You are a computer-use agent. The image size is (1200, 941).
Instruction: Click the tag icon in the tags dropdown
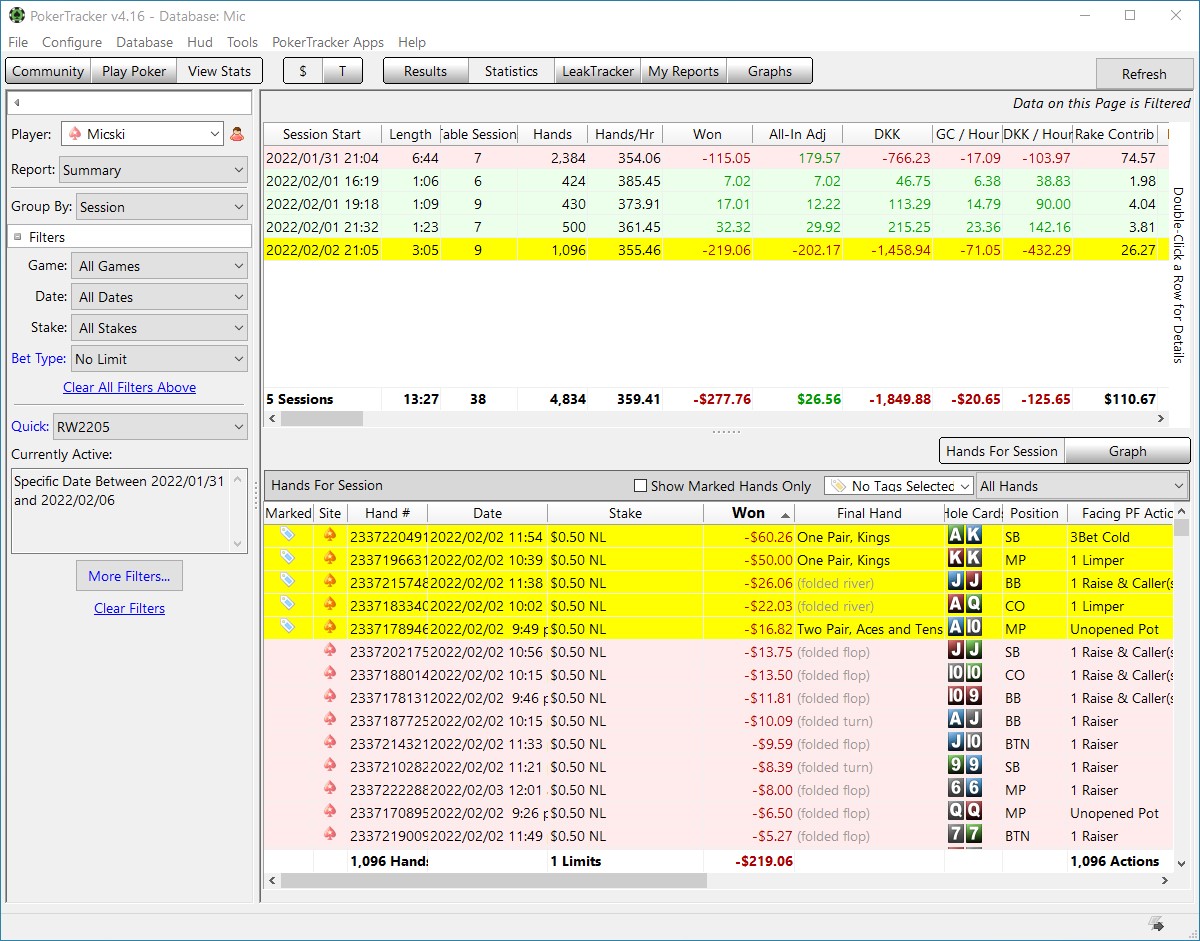click(x=838, y=486)
